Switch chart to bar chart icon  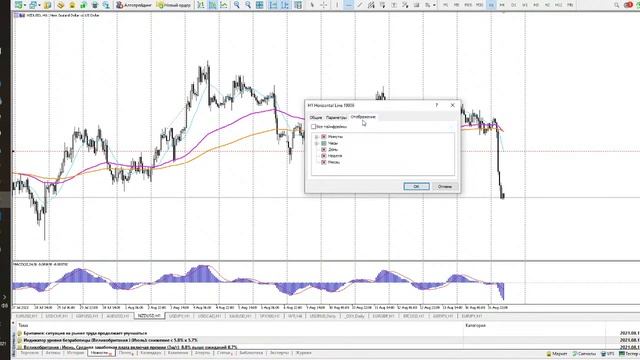(201, 5)
